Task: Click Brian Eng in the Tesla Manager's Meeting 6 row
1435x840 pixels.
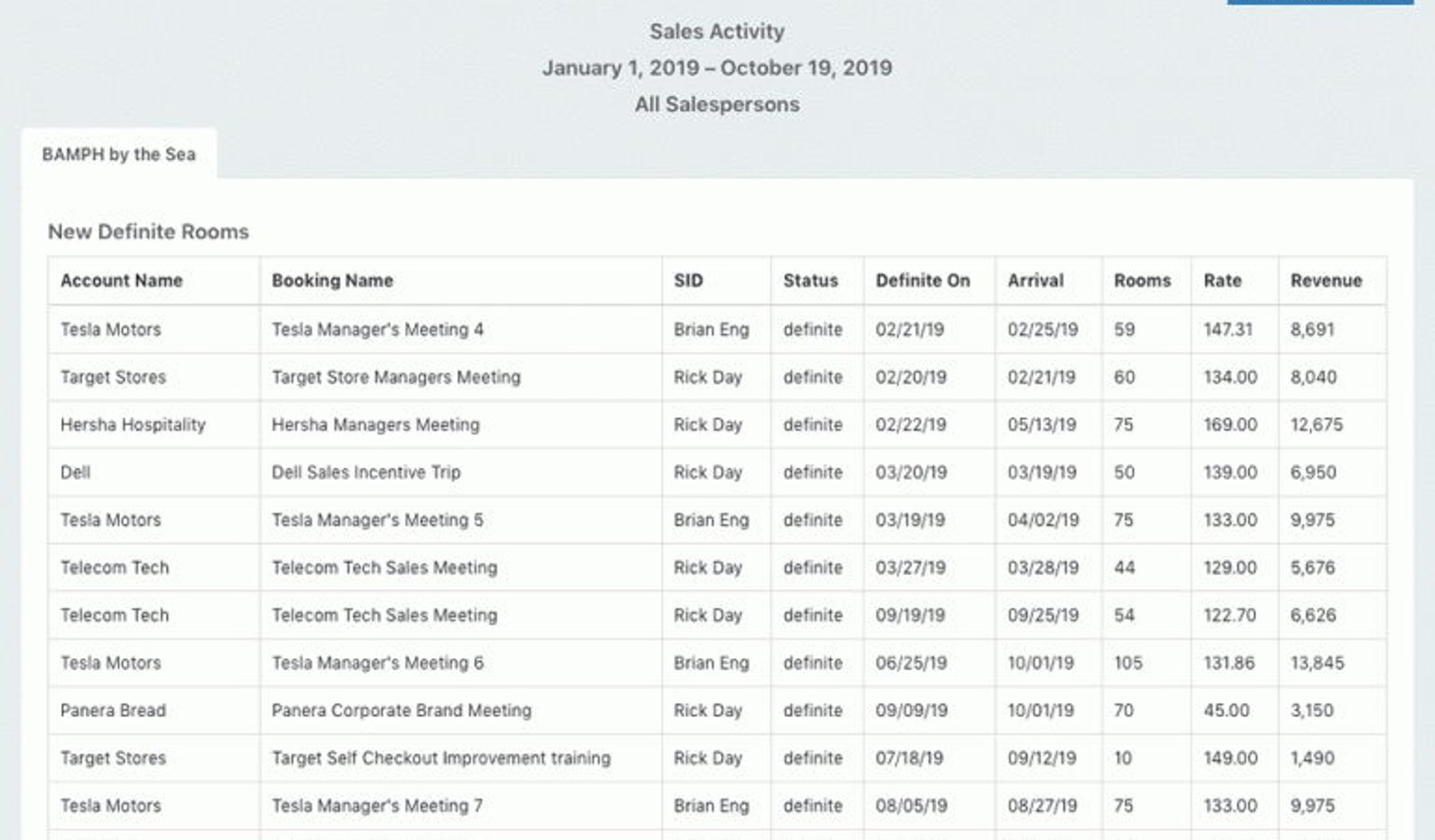Action: 711,662
